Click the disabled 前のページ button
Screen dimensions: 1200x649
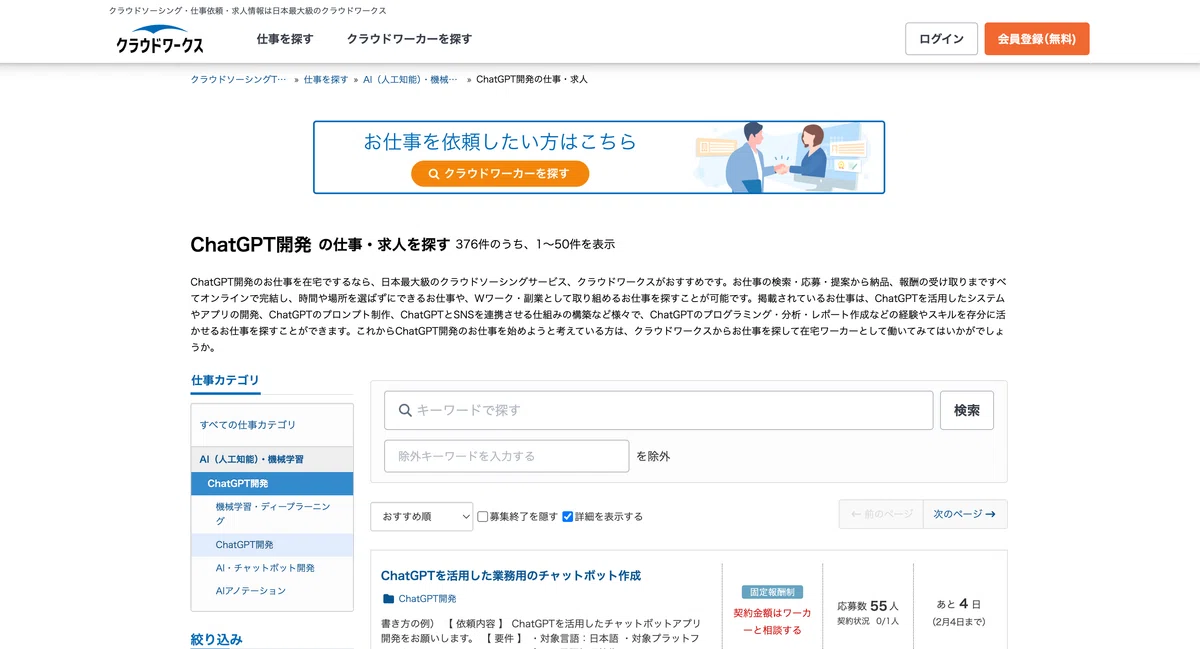[x=881, y=514]
